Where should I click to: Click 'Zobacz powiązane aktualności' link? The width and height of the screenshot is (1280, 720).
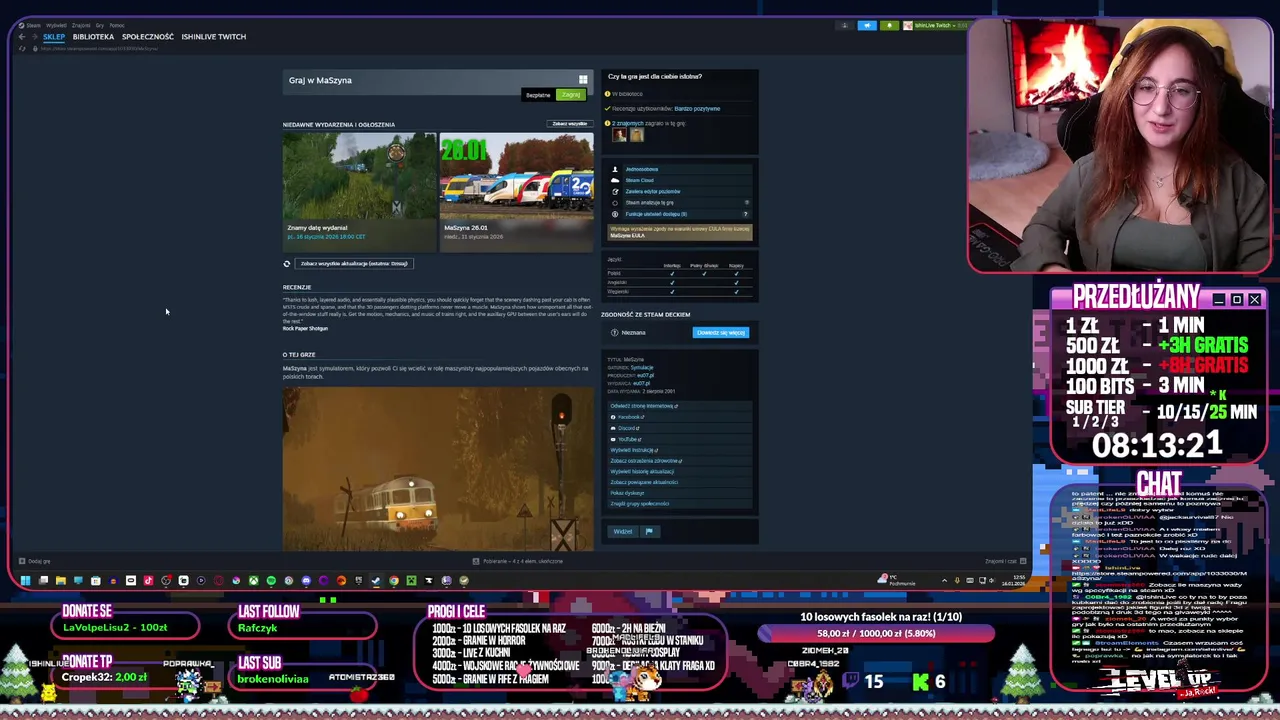point(644,482)
